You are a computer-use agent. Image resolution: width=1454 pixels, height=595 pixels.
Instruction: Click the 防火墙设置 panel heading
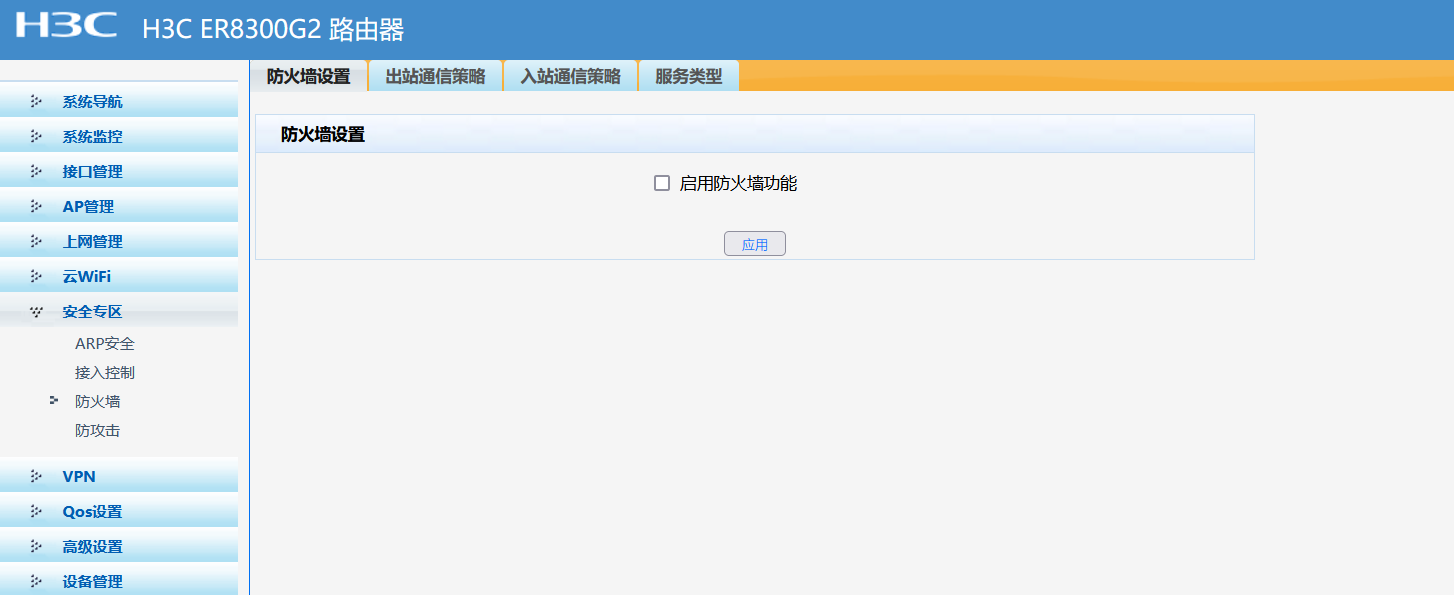323,134
